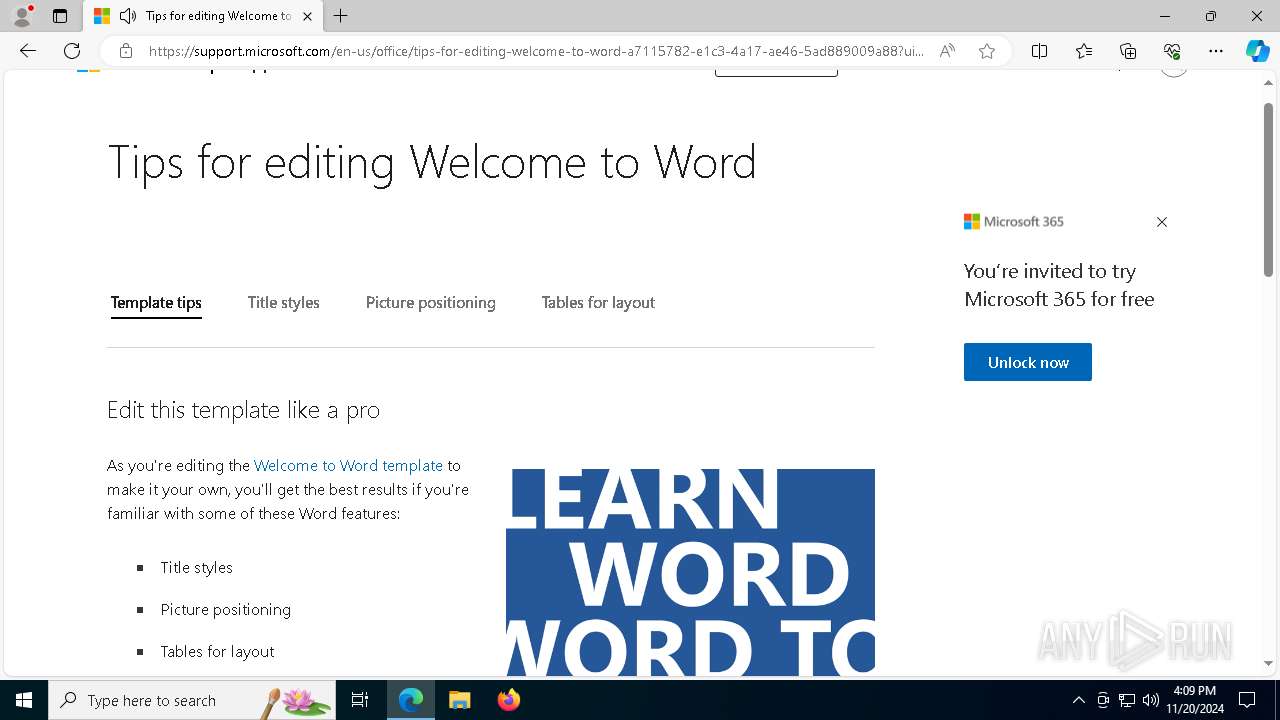Add this page to favorites star
The width and height of the screenshot is (1280, 720).
[x=987, y=51]
